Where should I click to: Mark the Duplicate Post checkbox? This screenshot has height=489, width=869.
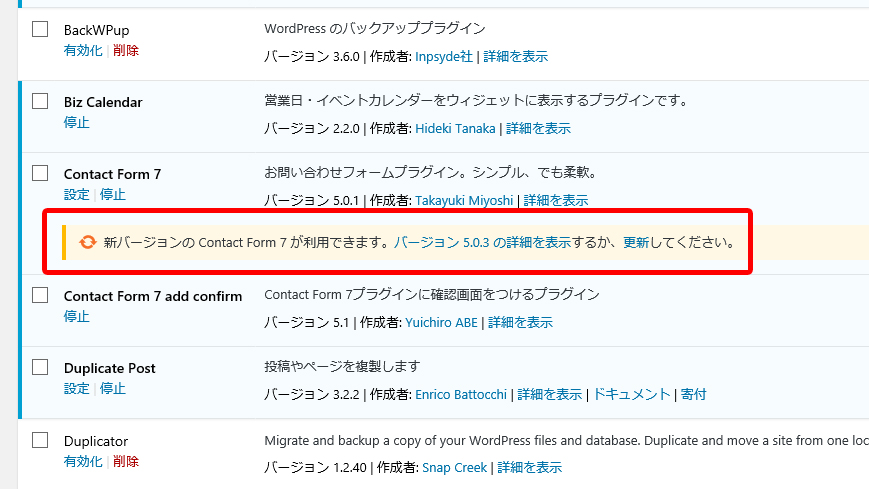tap(40, 367)
